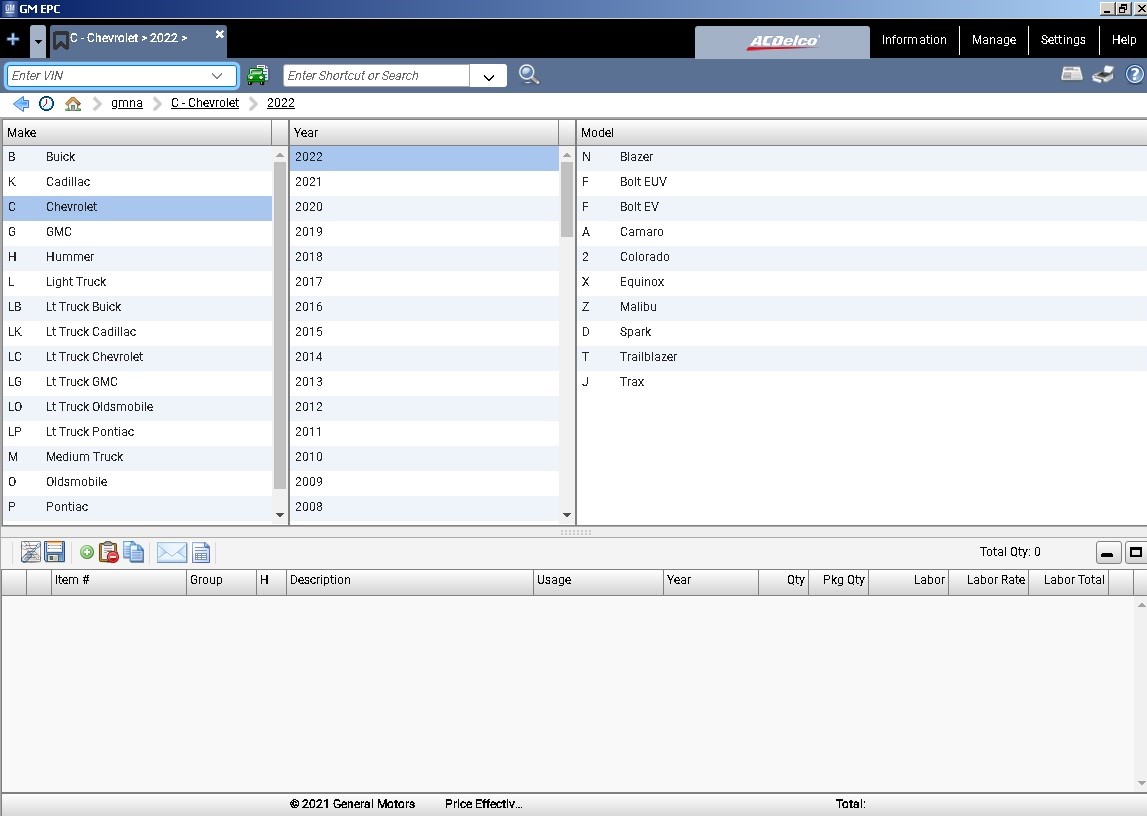Click the copy documents icon

(133, 552)
